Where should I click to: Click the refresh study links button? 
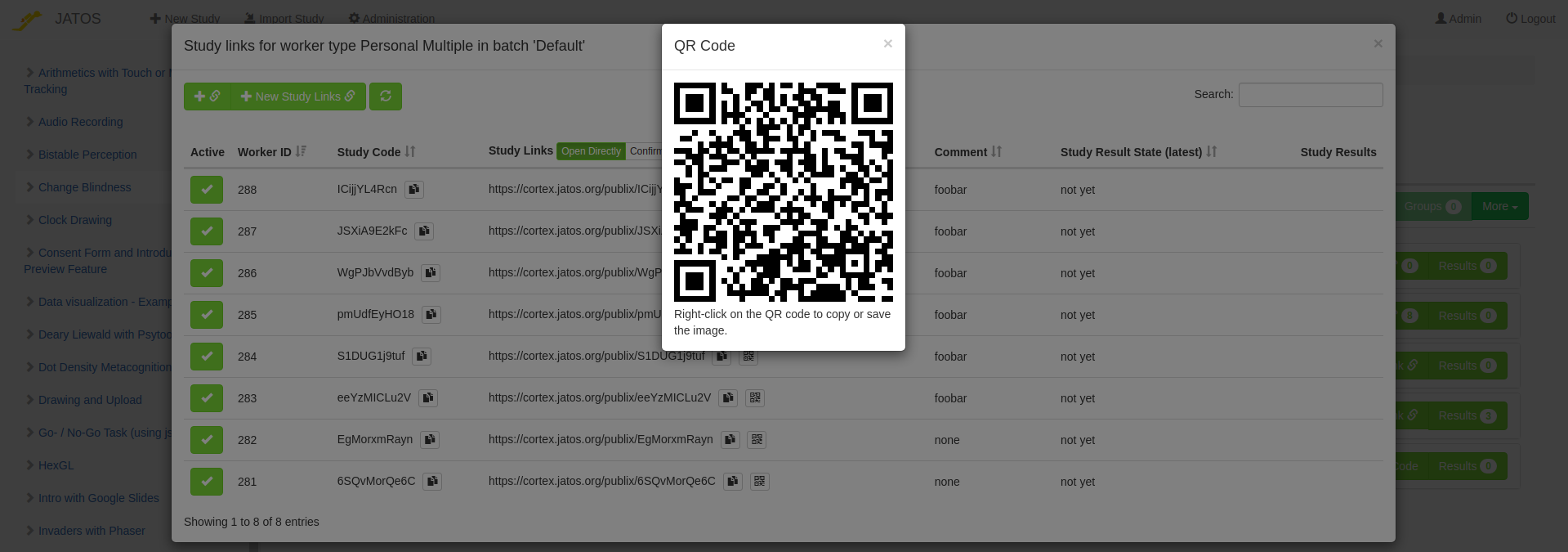pyautogui.click(x=386, y=96)
